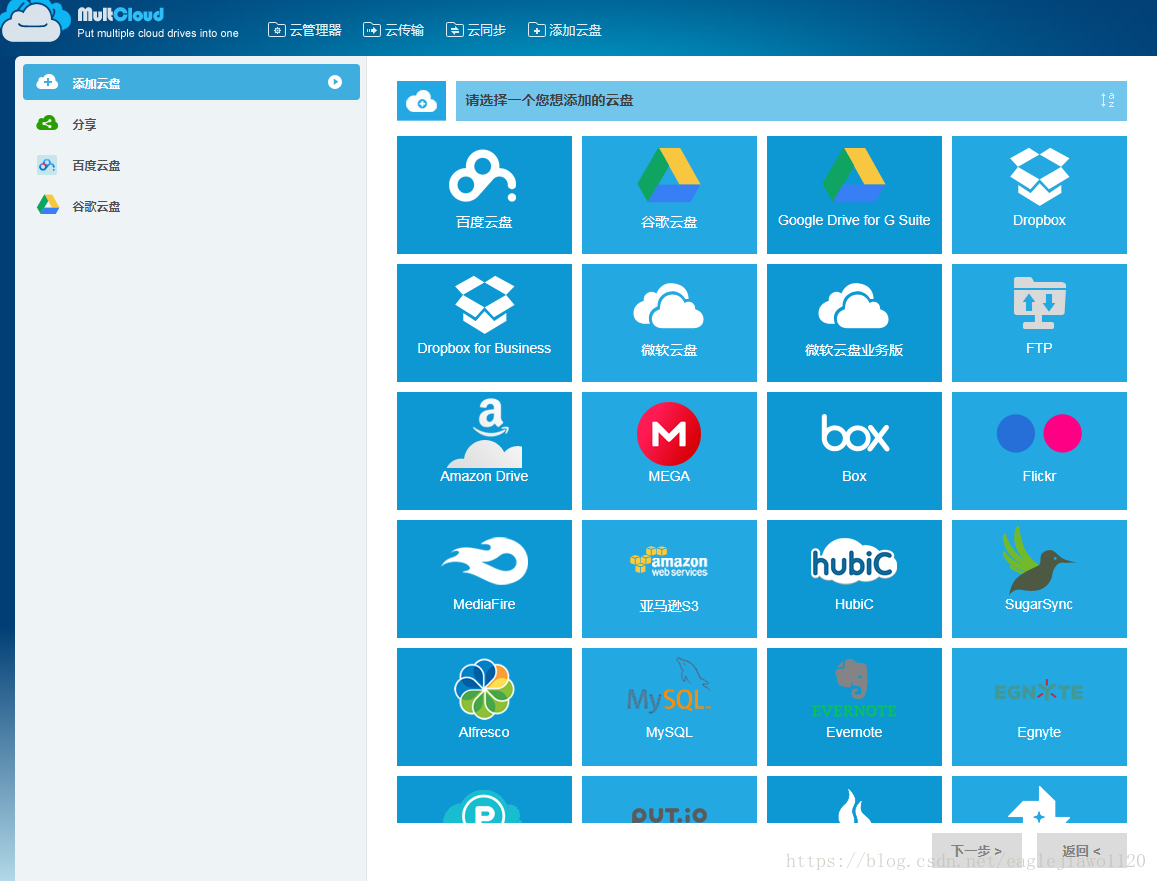Image resolution: width=1157 pixels, height=881 pixels.
Task: Choose the MediaFire tile
Action: click(x=484, y=579)
